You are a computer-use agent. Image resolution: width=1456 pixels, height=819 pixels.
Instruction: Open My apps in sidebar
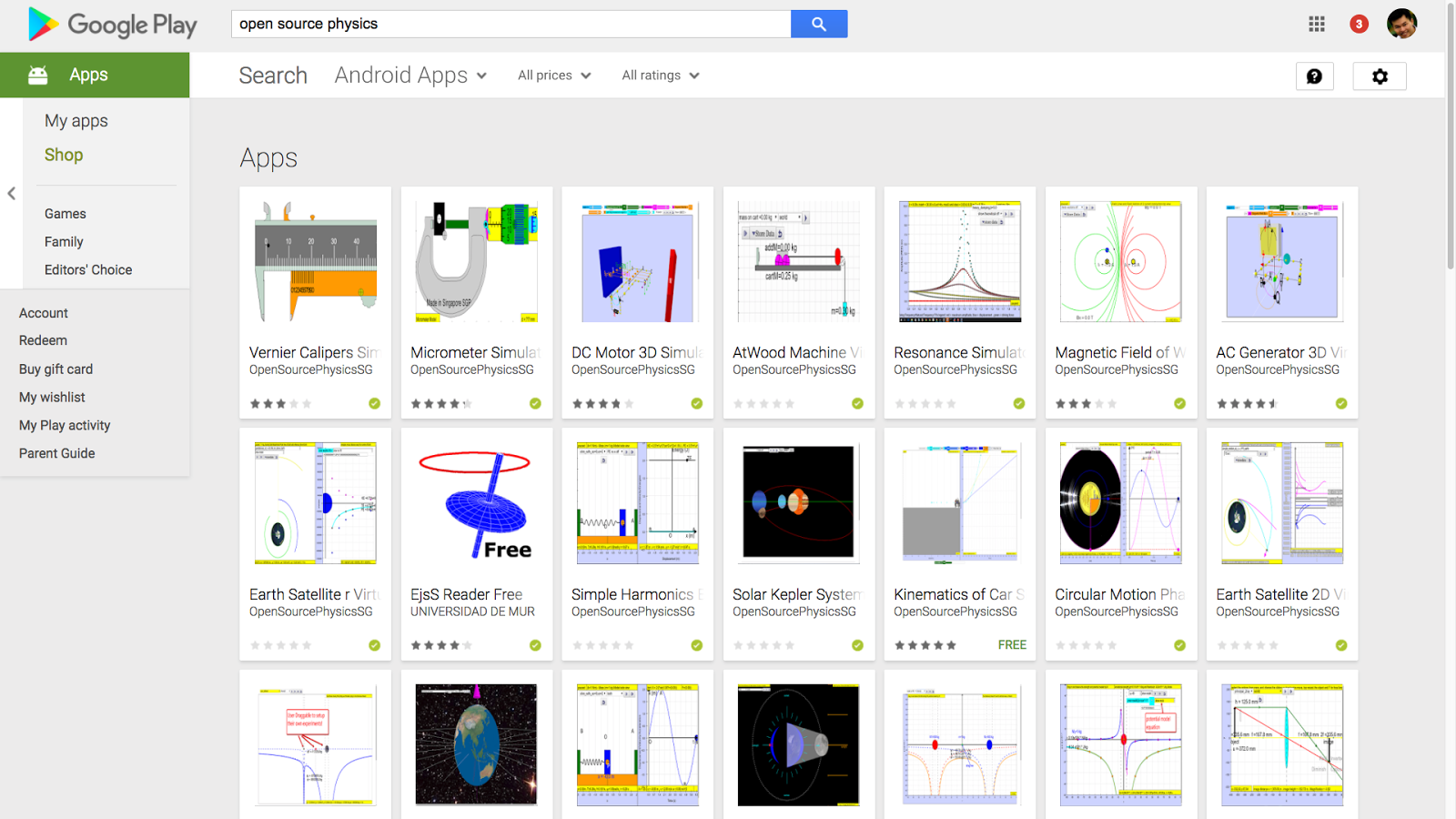(76, 121)
